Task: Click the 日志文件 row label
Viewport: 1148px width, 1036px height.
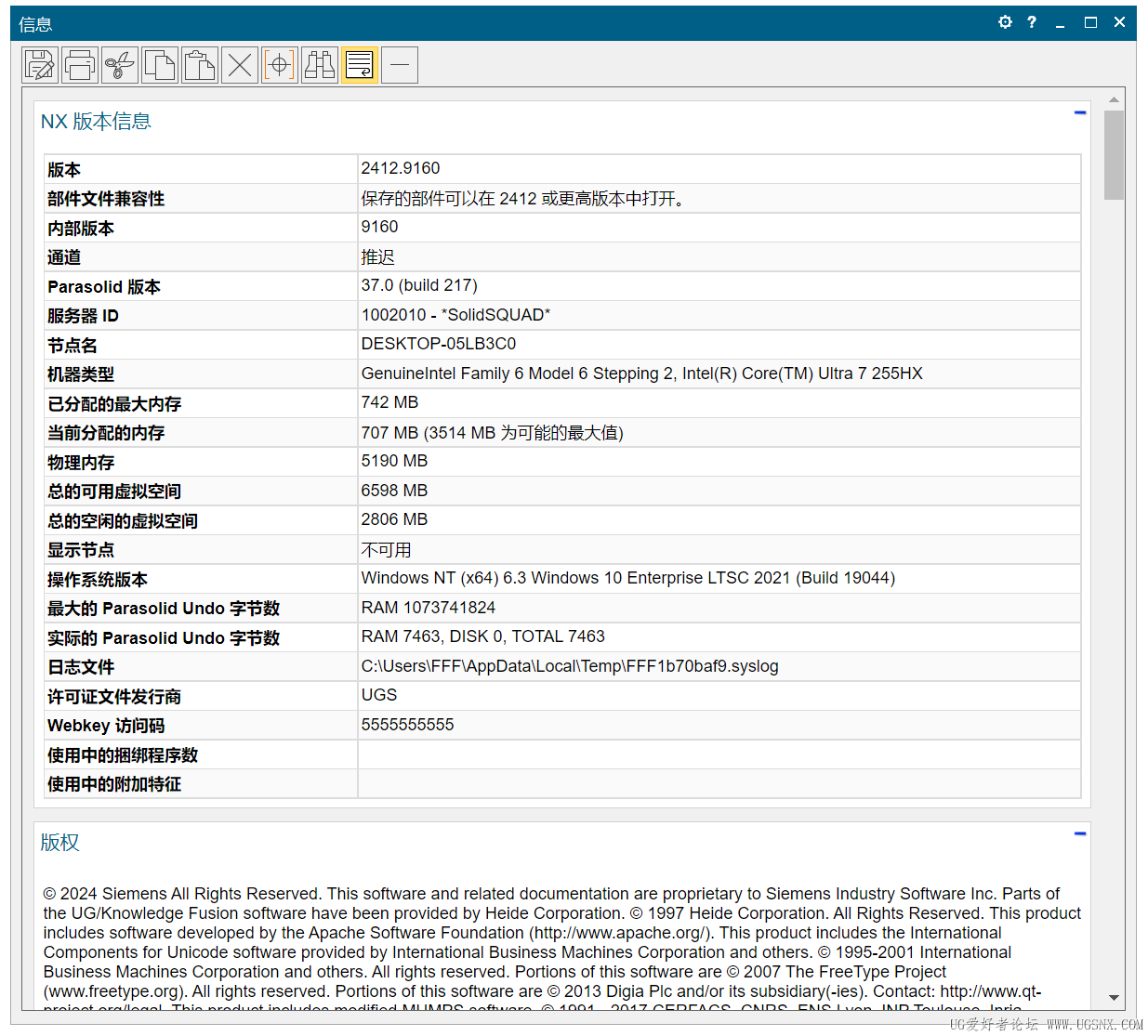Action: click(81, 667)
